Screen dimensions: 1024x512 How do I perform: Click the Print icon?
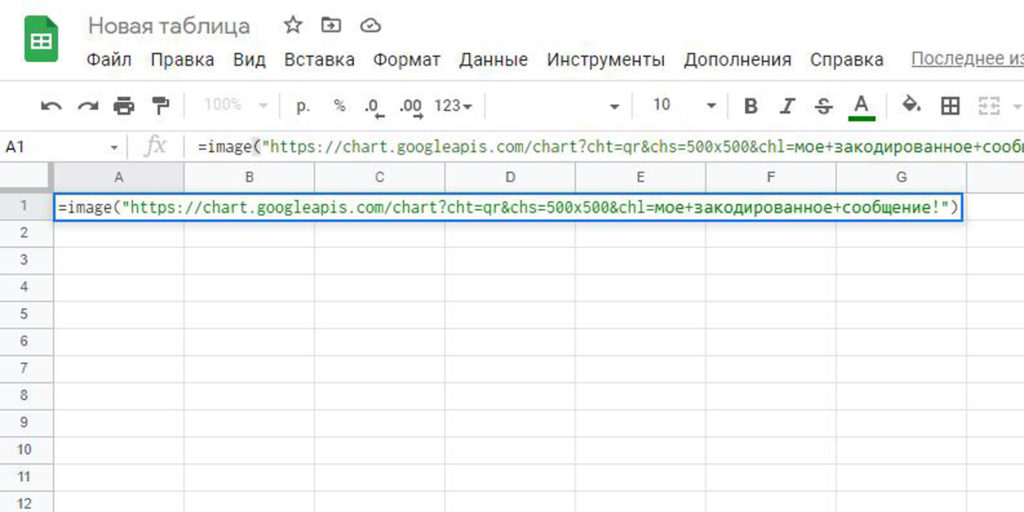124,106
